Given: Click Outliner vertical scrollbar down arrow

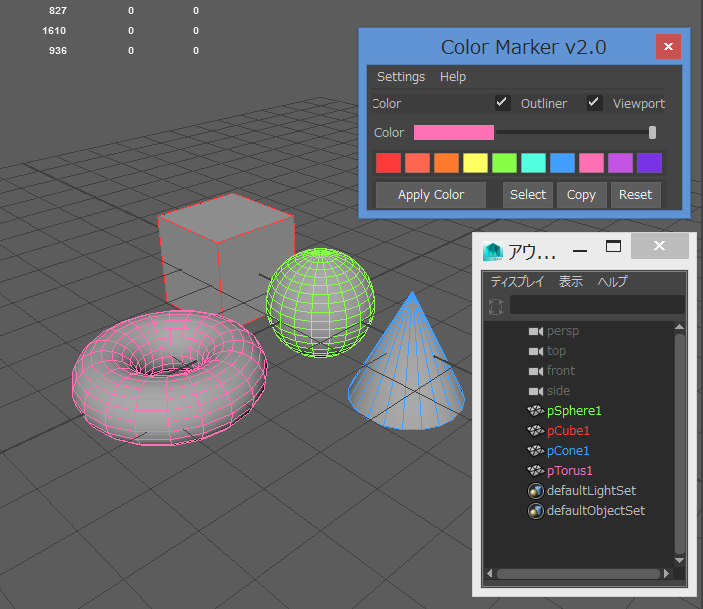Looking at the screenshot, I should pyautogui.click(x=680, y=560).
